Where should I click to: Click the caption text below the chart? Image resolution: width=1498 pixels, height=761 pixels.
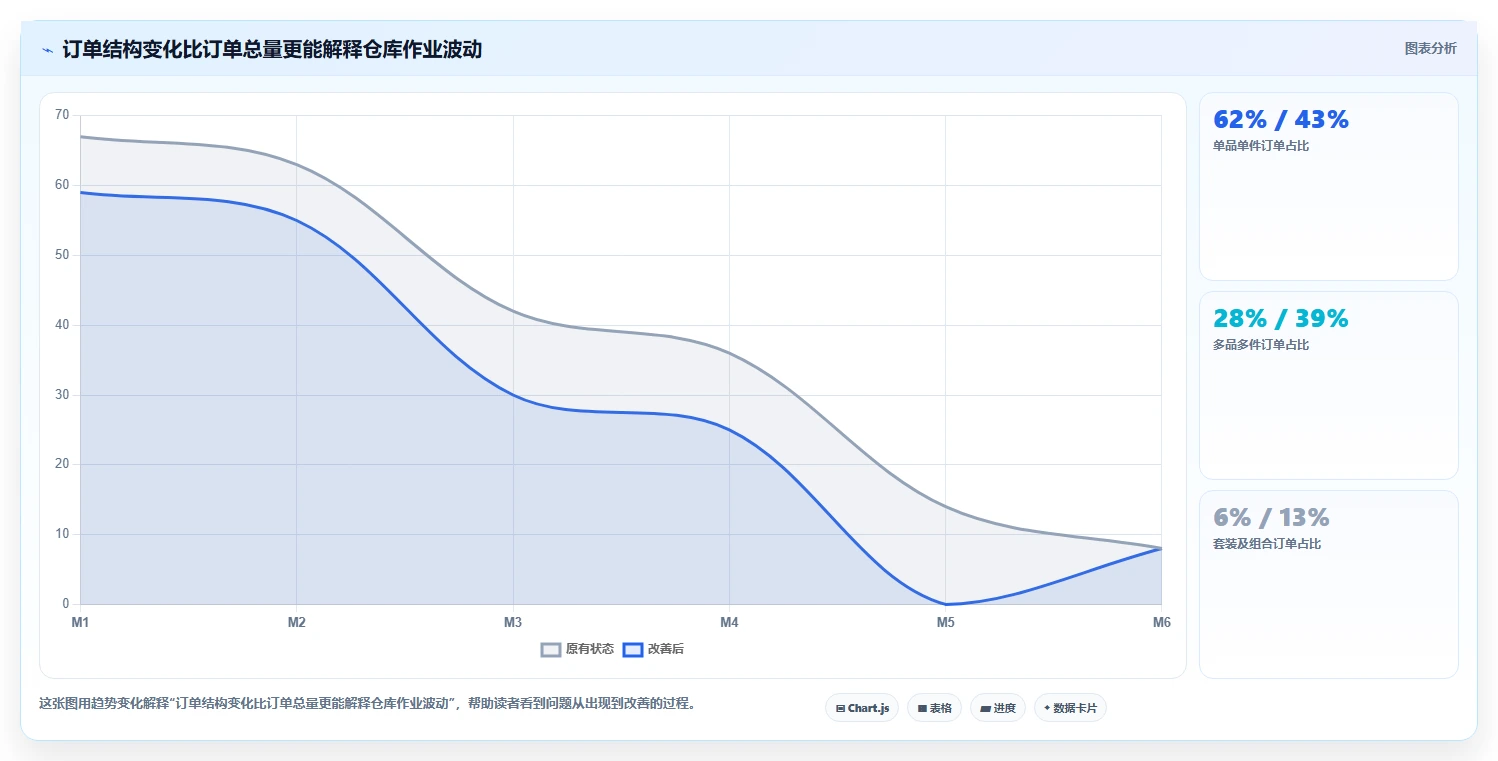(x=367, y=704)
